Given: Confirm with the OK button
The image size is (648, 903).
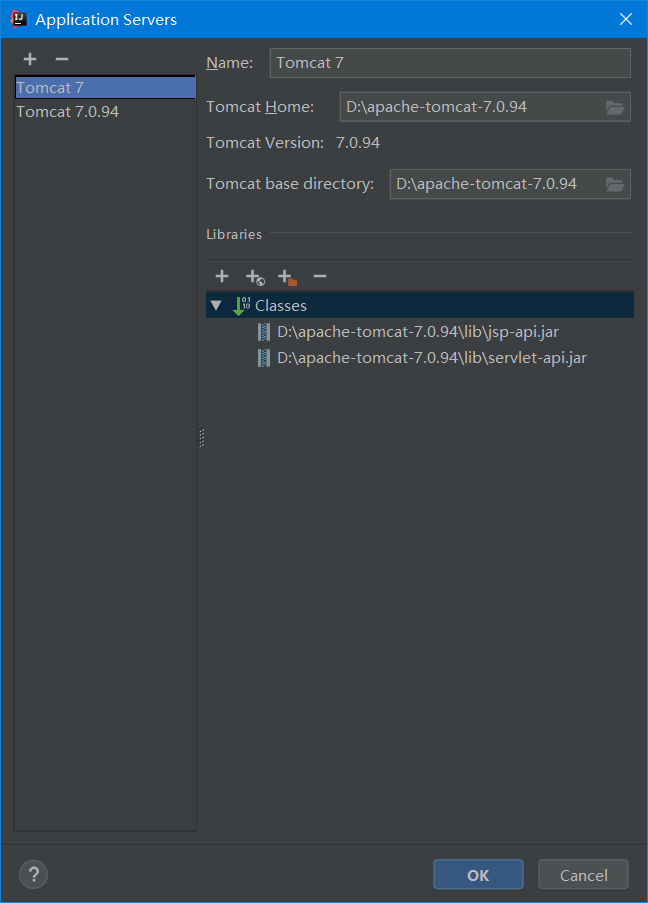Looking at the screenshot, I should point(478,875).
